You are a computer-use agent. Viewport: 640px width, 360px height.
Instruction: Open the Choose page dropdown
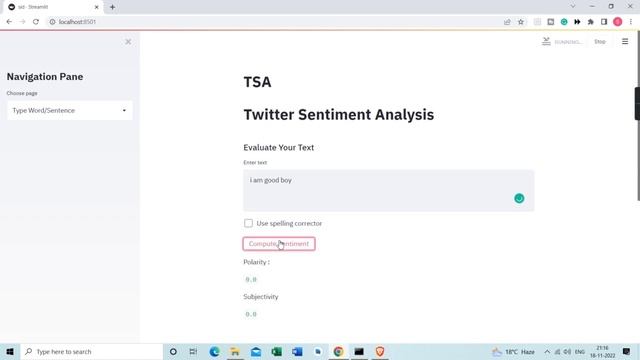[x=70, y=110]
